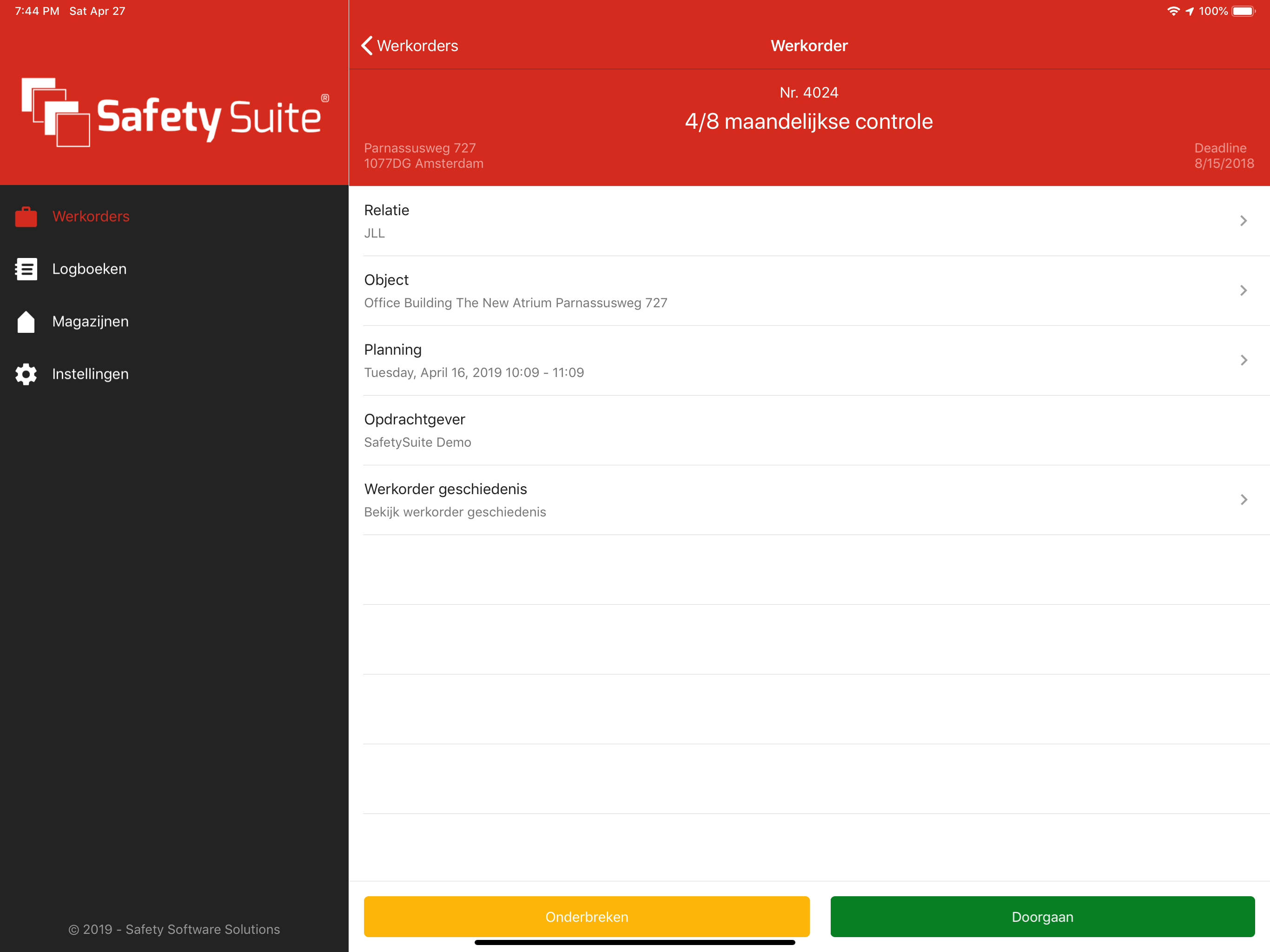Select the Object label
The height and width of the screenshot is (952, 1270).
point(386,280)
